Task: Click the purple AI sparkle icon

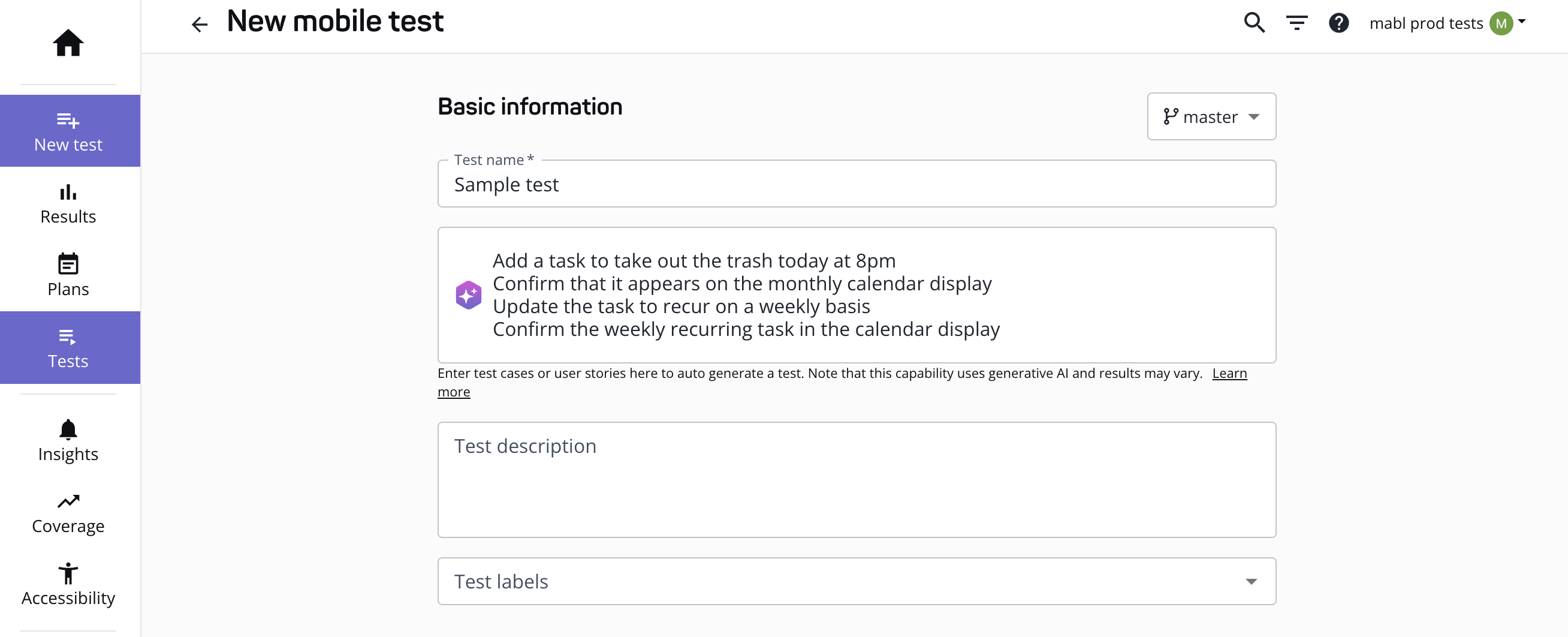Action: pyautogui.click(x=468, y=295)
